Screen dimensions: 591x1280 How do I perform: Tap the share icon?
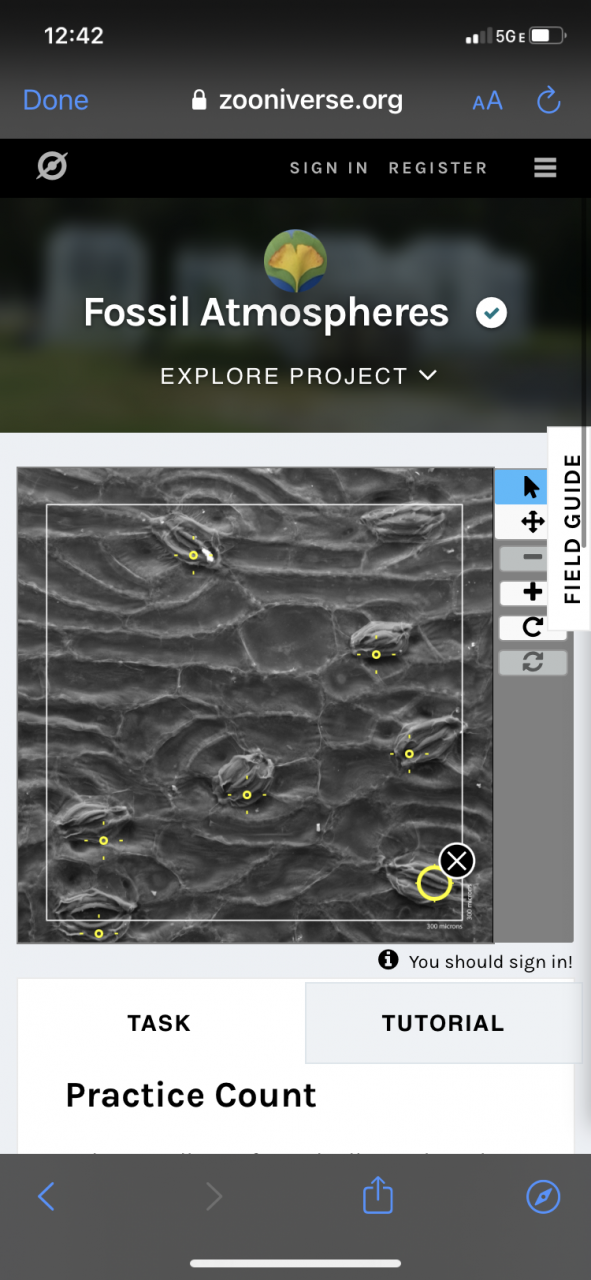pyautogui.click(x=377, y=1196)
